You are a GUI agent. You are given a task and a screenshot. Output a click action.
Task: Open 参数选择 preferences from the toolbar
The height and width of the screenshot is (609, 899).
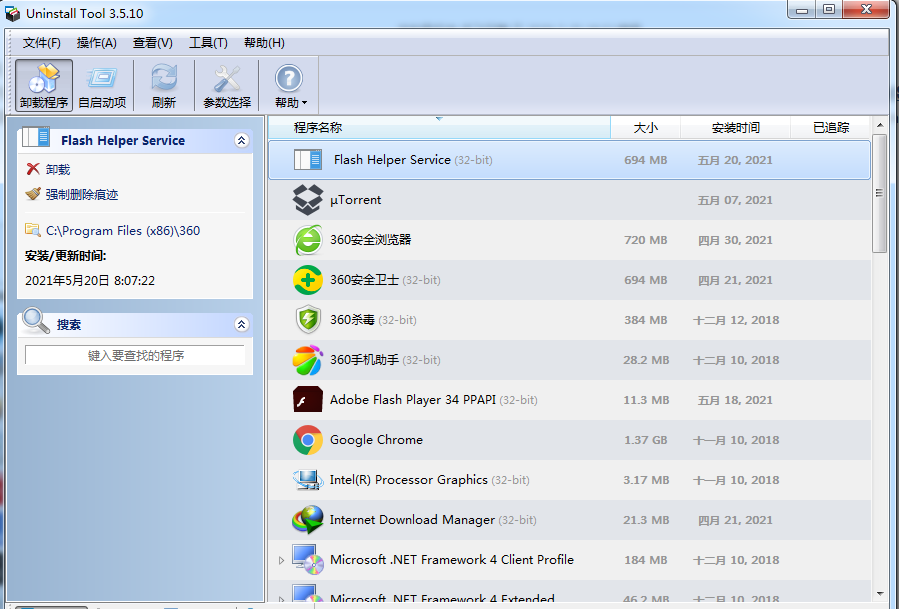pos(227,85)
